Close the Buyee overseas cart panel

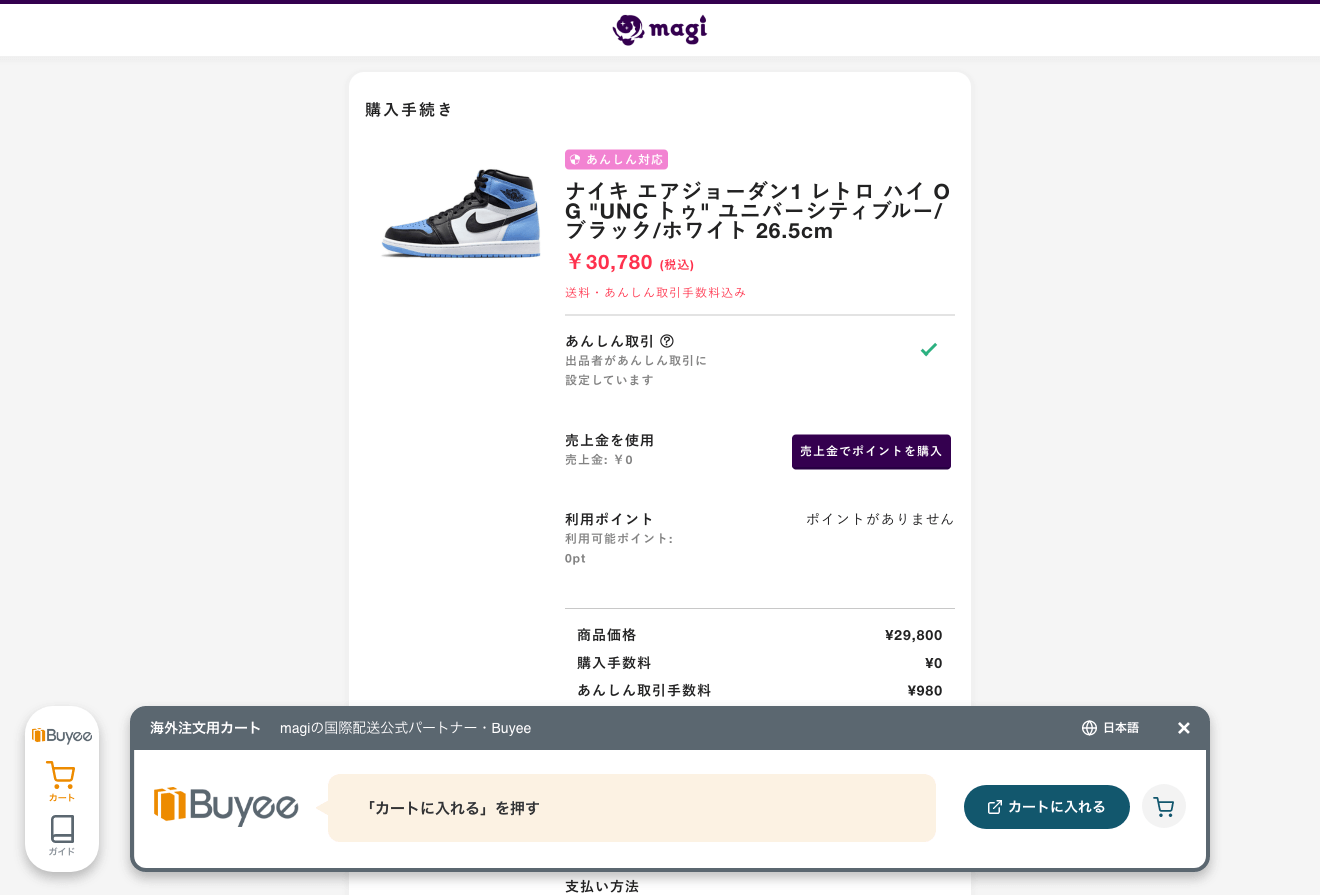pos(1184,728)
